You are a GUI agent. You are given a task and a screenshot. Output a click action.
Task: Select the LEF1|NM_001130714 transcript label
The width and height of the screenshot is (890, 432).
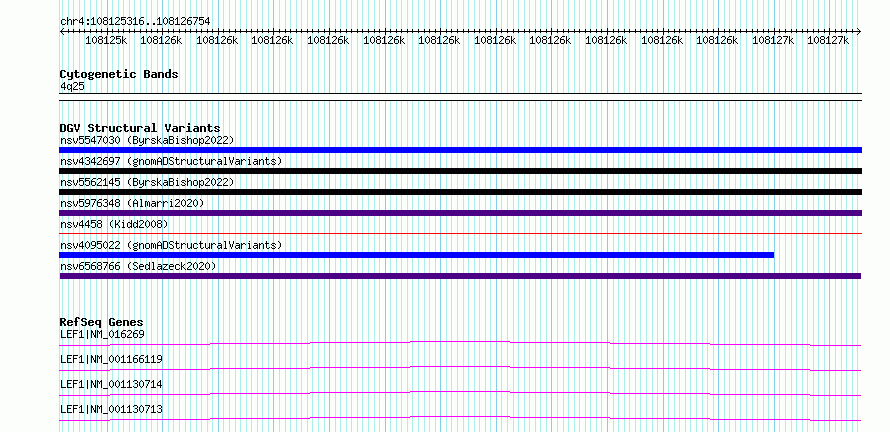111,384
